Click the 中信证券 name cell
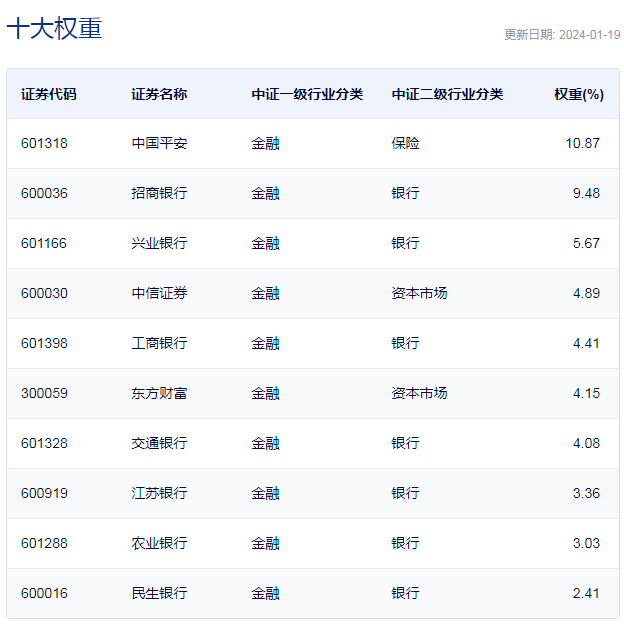 point(159,293)
